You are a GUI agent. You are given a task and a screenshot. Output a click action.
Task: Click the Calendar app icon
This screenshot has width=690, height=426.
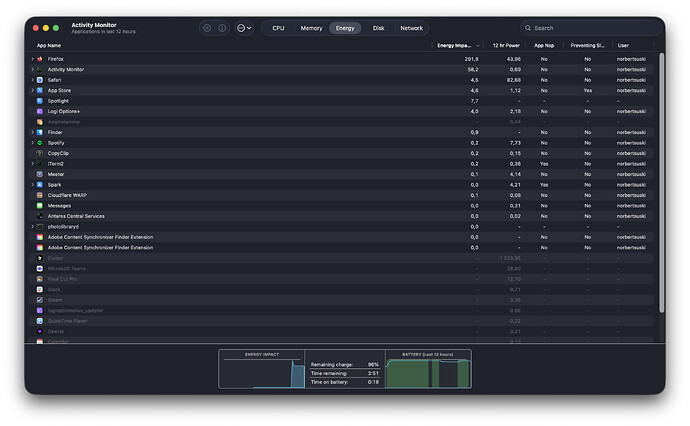(40, 342)
